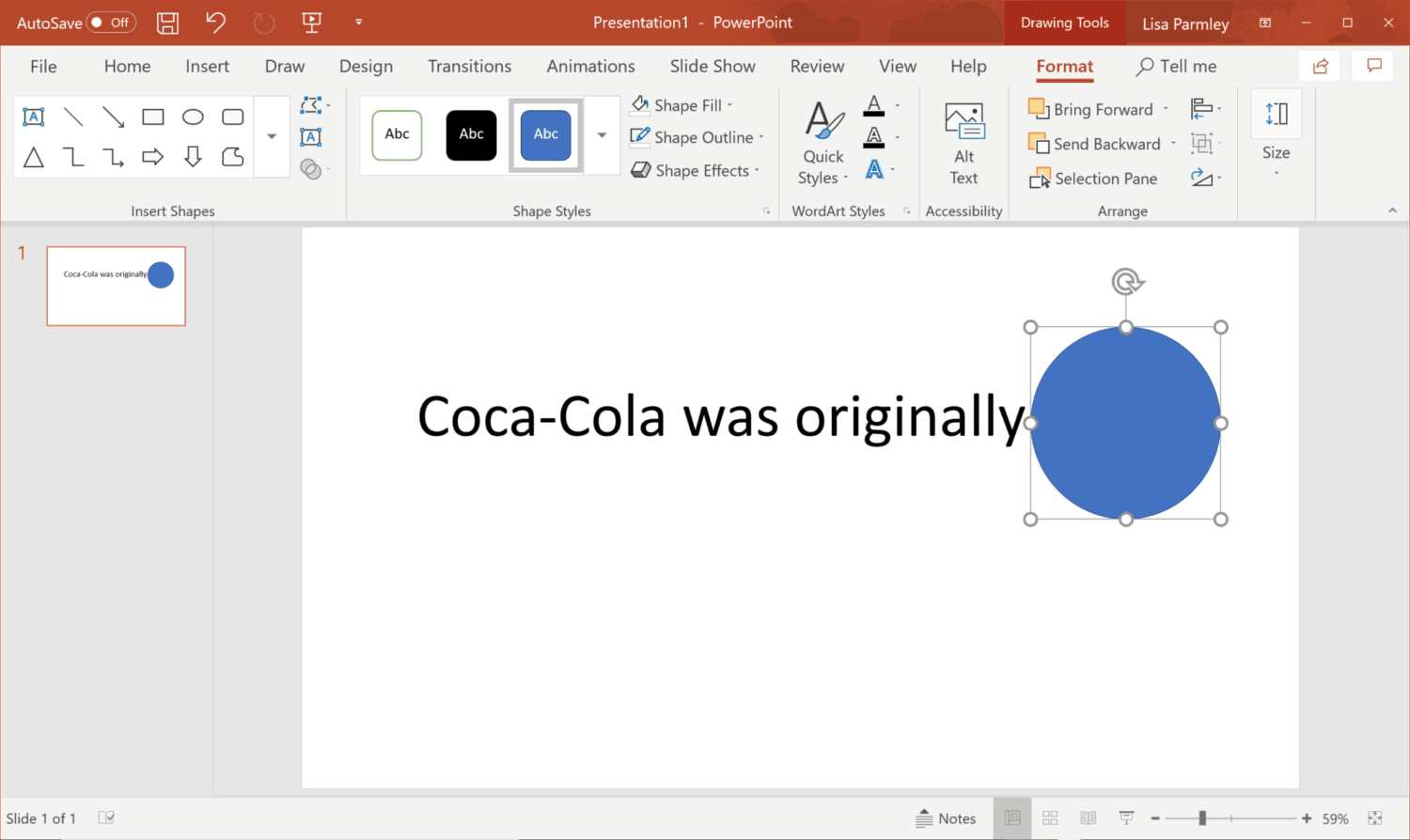Customize Quick Access Toolbar dropdown
The width and height of the screenshot is (1410, 840).
point(358,22)
